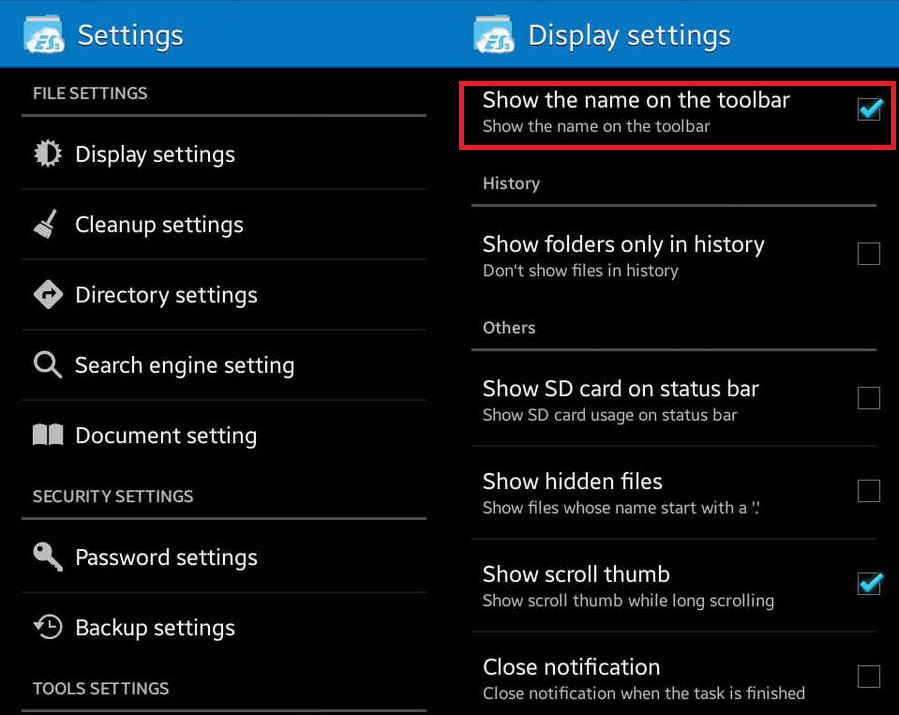Open Password settings

pos(224,557)
